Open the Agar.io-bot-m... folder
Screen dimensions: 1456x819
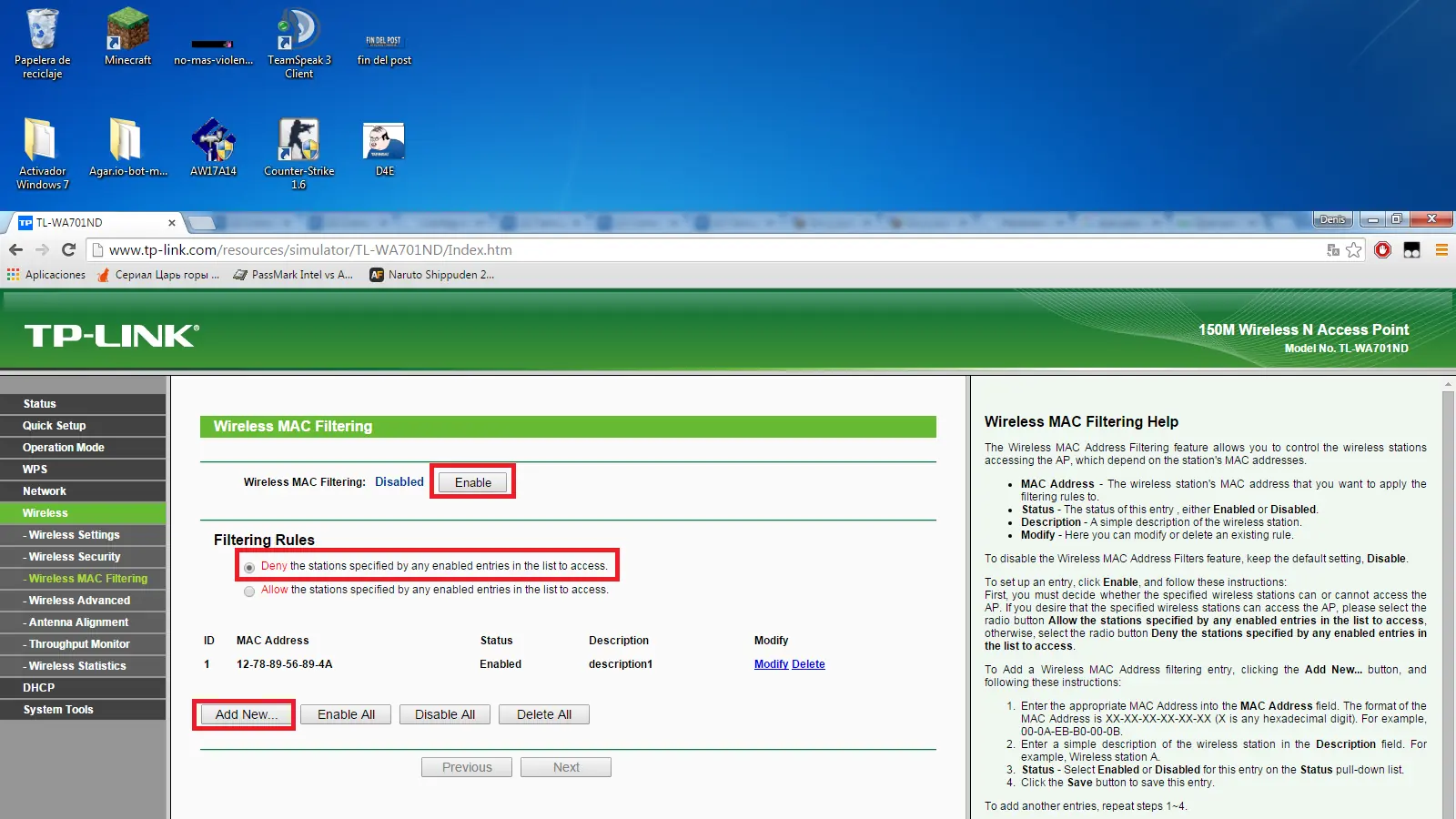pyautogui.click(x=127, y=147)
